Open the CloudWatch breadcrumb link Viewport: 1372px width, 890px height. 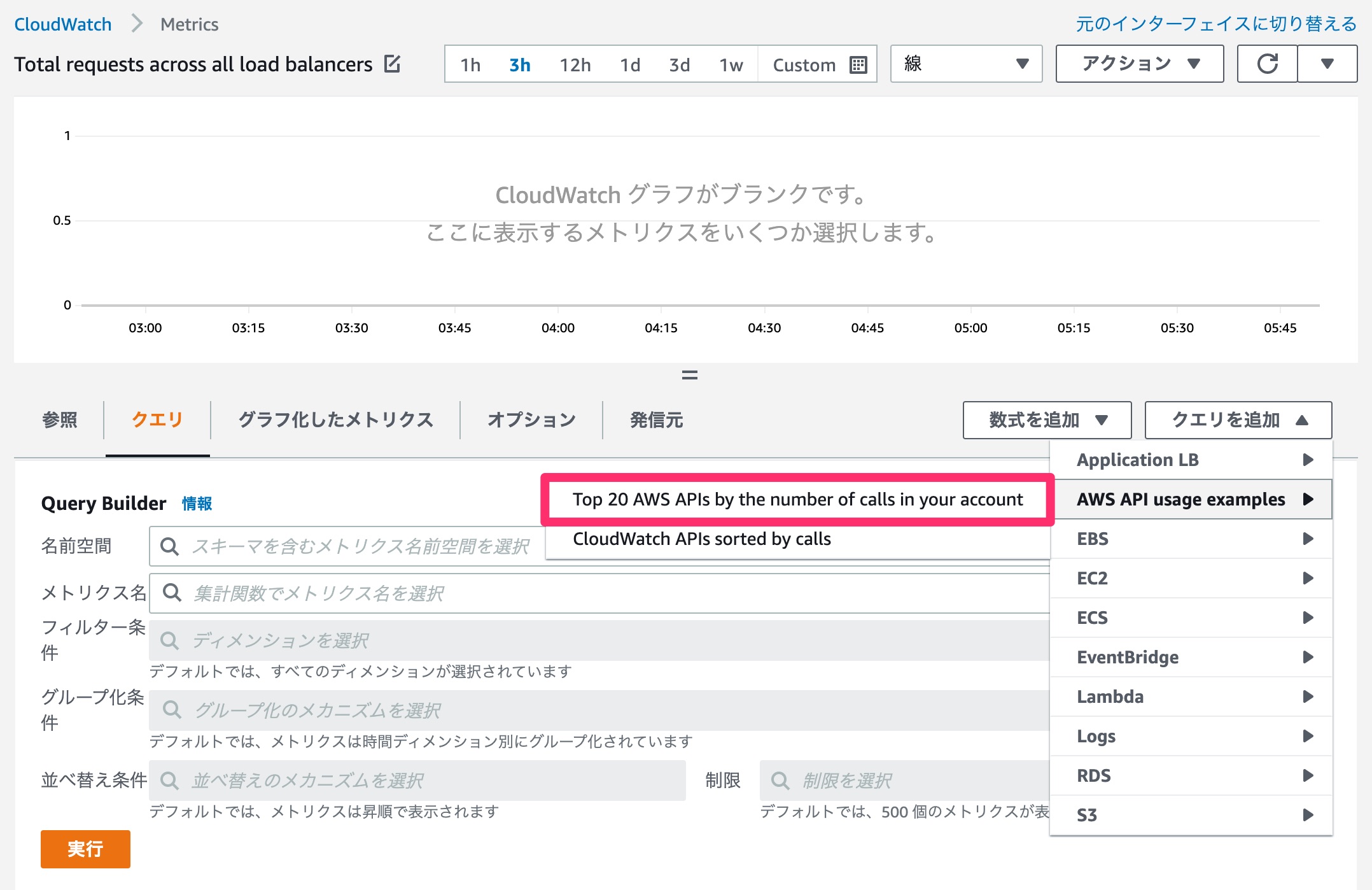pyautogui.click(x=63, y=24)
